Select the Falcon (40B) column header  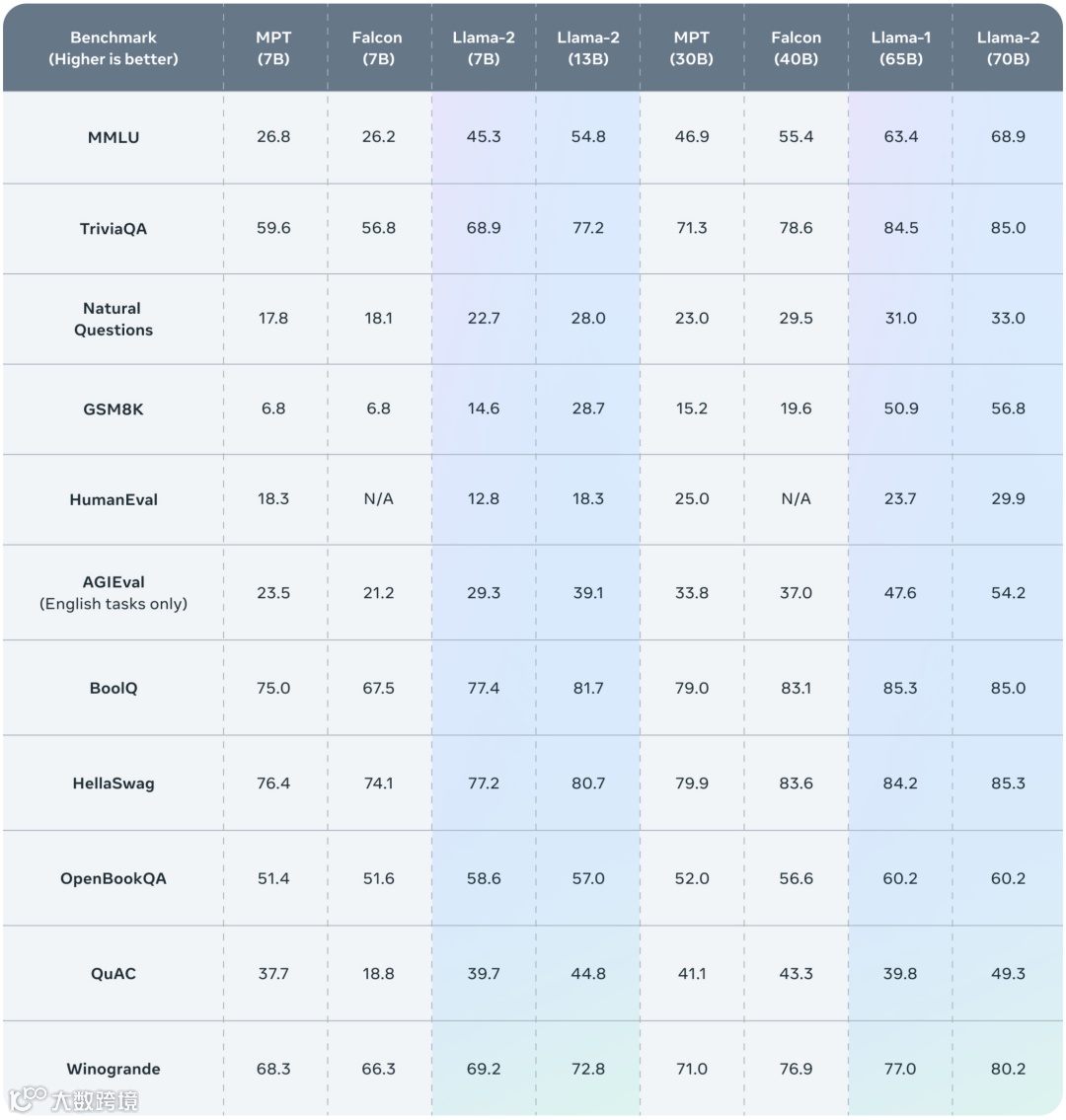796,48
